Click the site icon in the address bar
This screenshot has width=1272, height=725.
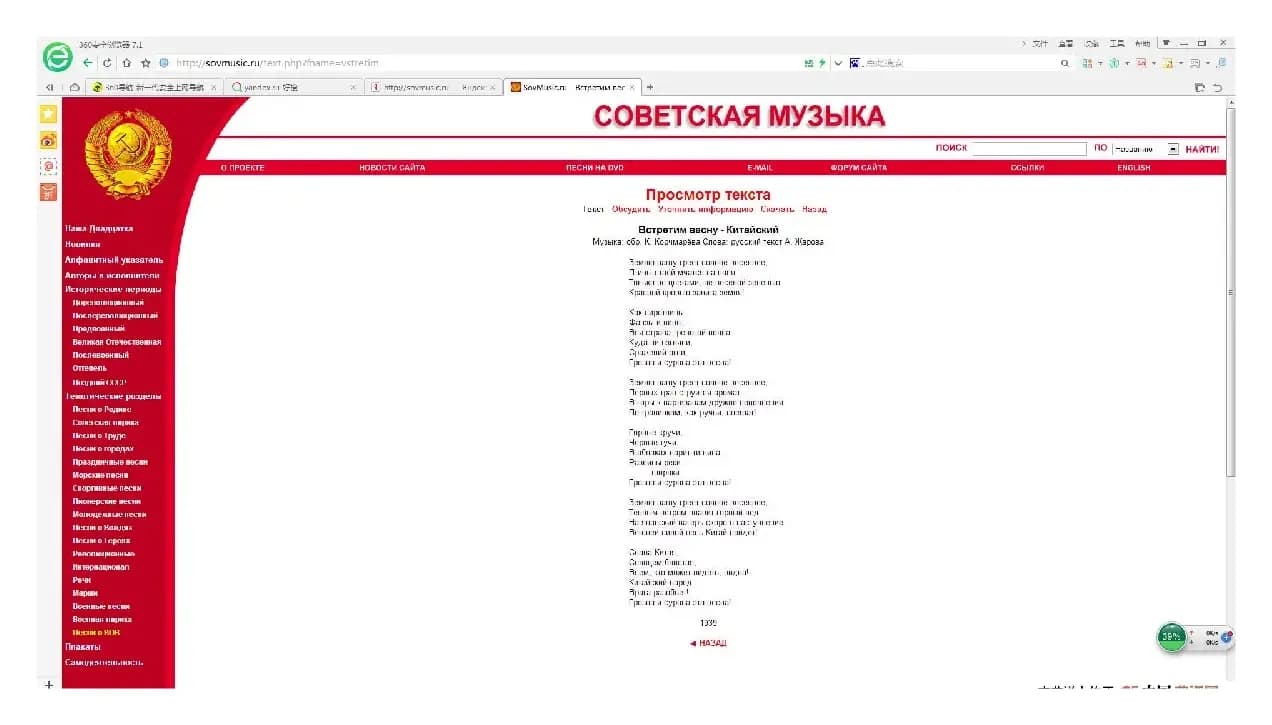[x=164, y=63]
